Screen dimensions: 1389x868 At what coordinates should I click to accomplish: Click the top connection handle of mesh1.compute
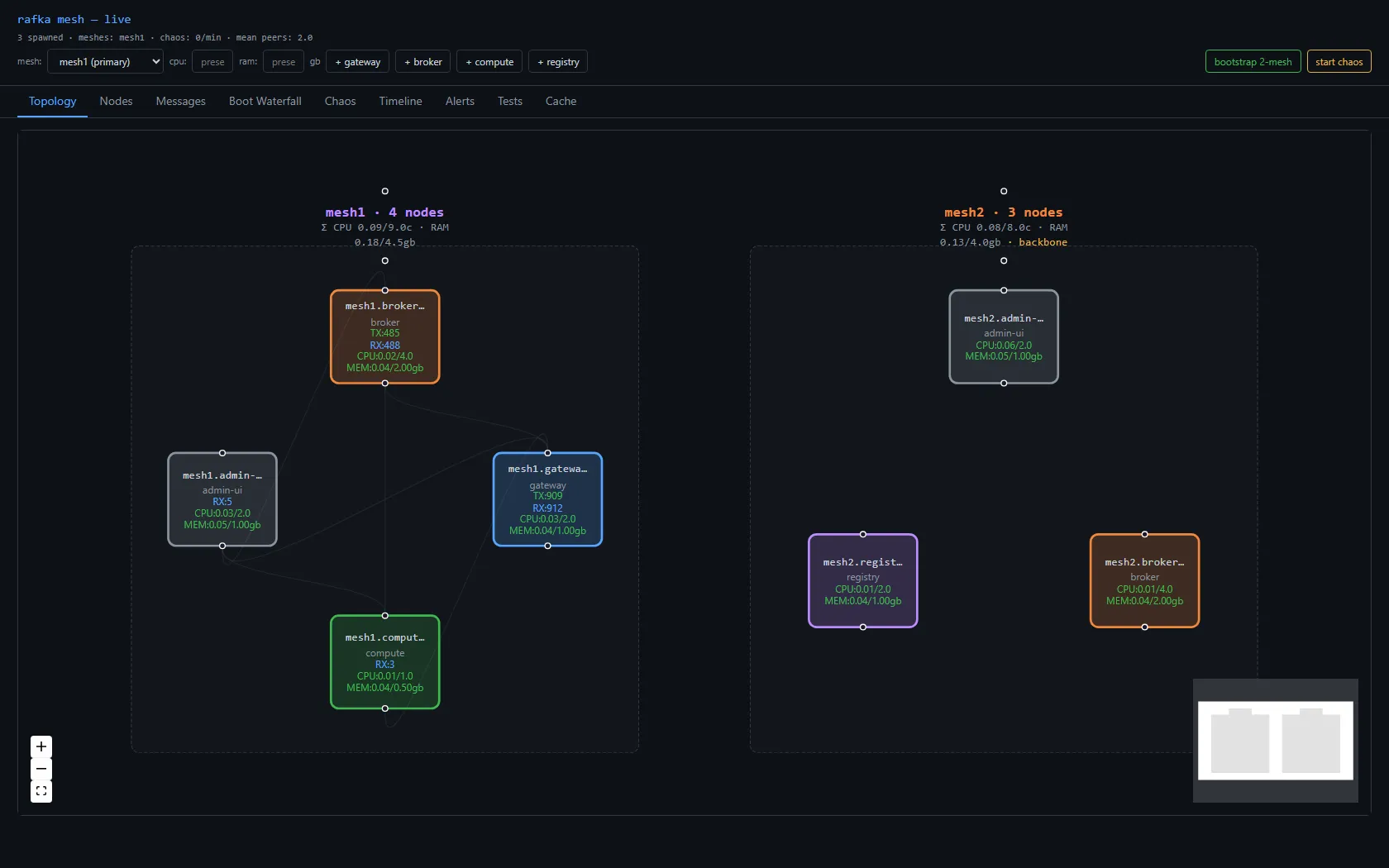[x=384, y=616]
